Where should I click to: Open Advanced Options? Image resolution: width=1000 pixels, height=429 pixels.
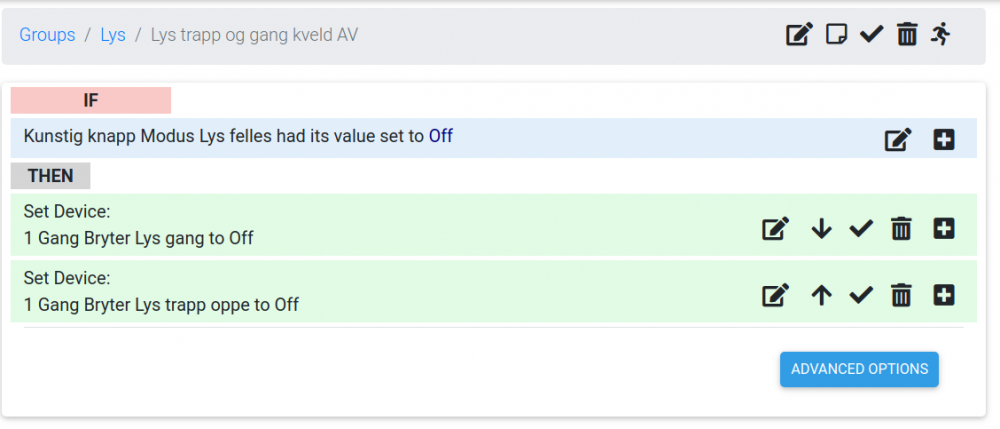pos(859,369)
